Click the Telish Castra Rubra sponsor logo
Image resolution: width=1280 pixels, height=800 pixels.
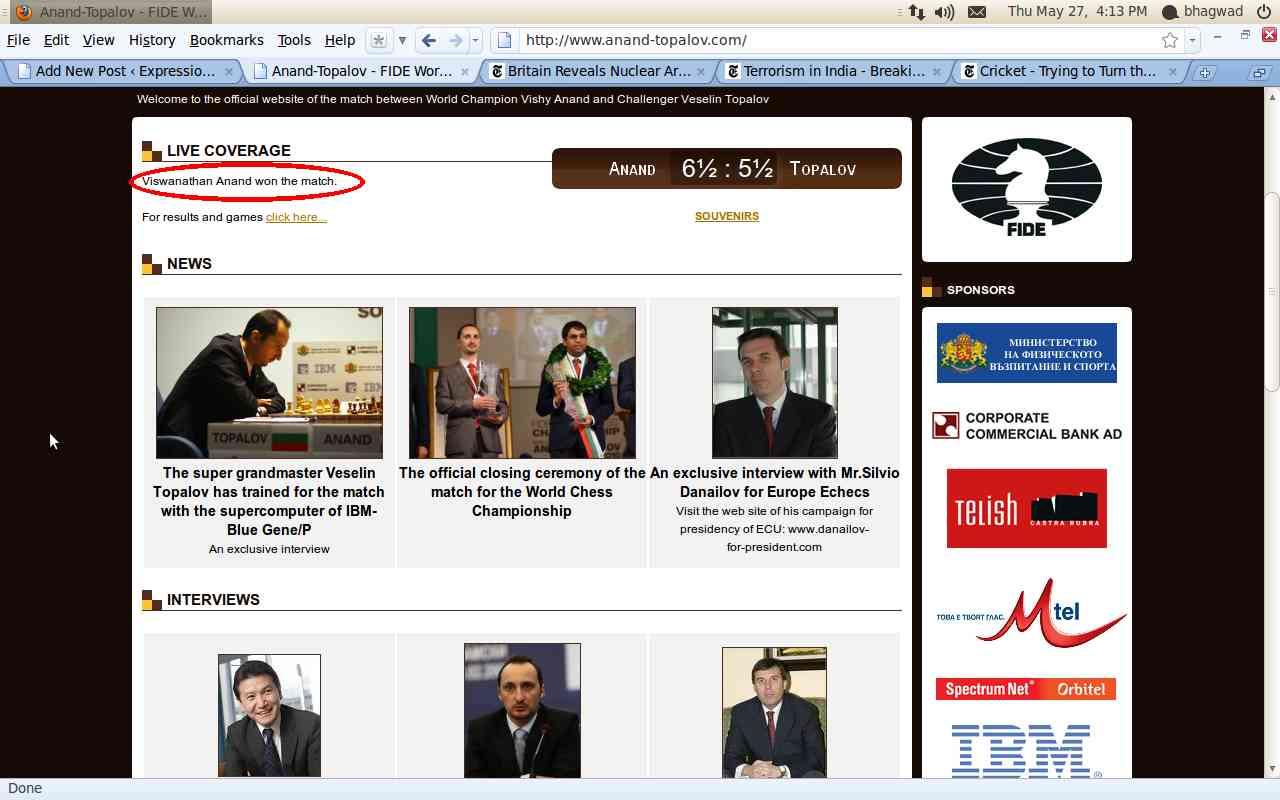pyautogui.click(x=1027, y=508)
